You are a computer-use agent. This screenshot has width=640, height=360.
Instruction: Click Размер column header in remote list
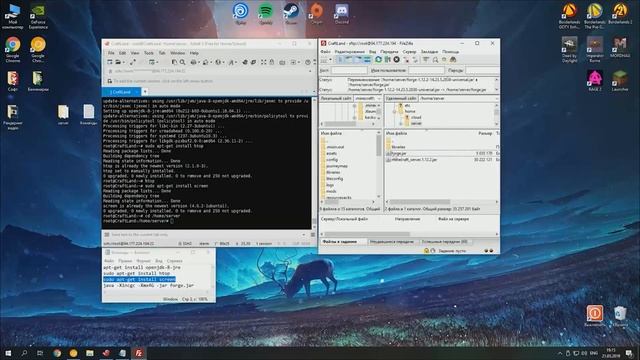click(485, 133)
